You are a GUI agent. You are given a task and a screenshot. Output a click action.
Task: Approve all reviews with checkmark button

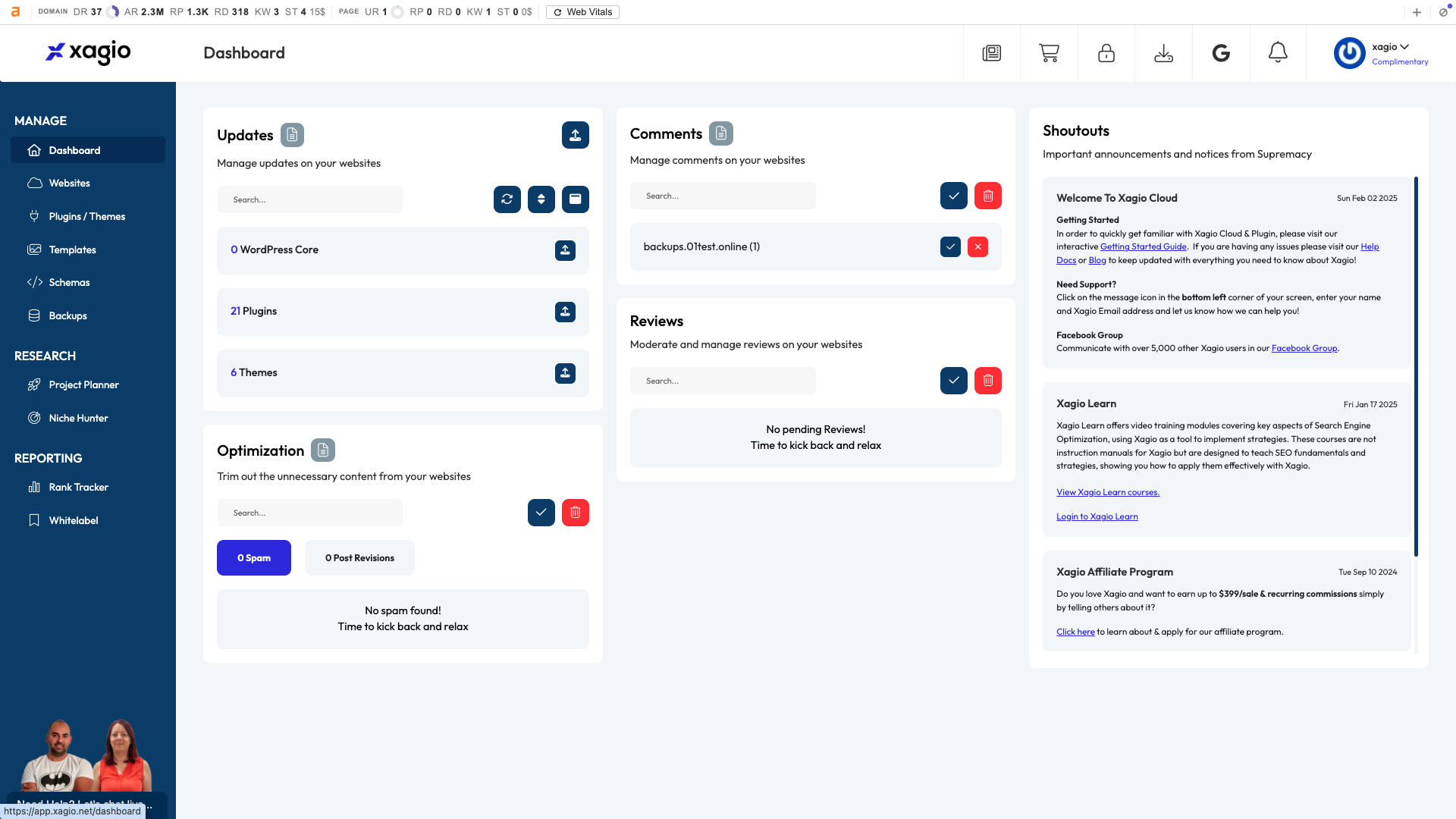click(954, 381)
